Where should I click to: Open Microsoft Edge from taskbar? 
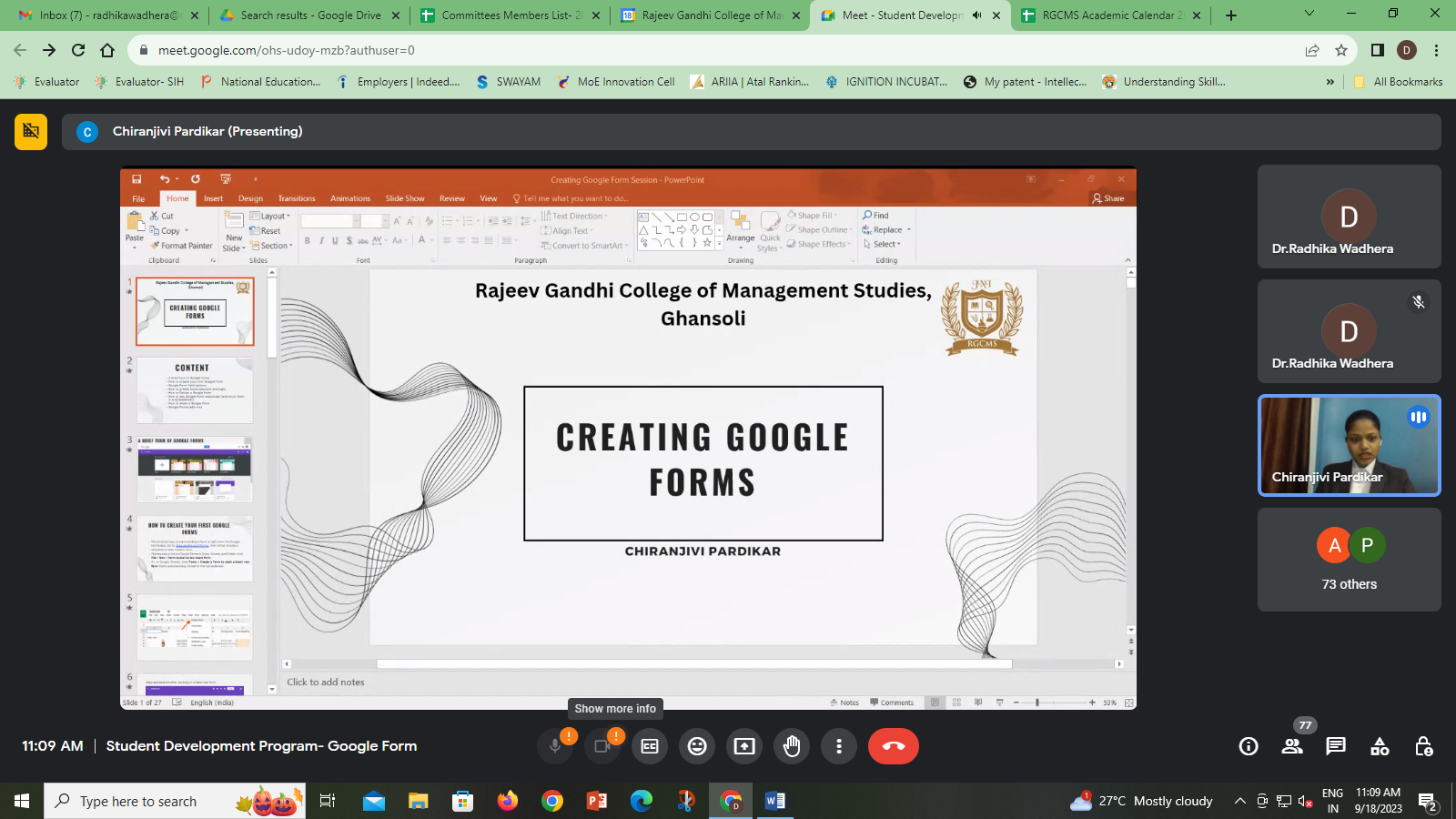coord(642,801)
